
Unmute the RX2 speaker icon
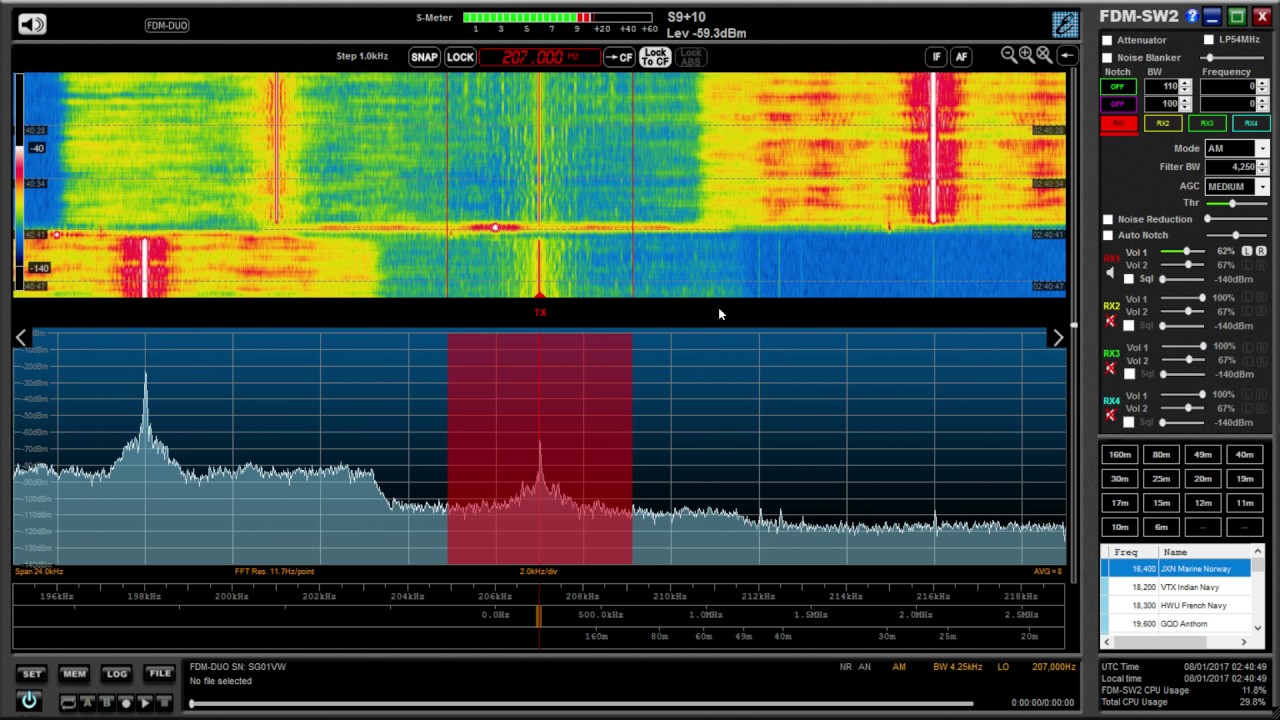point(1110,321)
